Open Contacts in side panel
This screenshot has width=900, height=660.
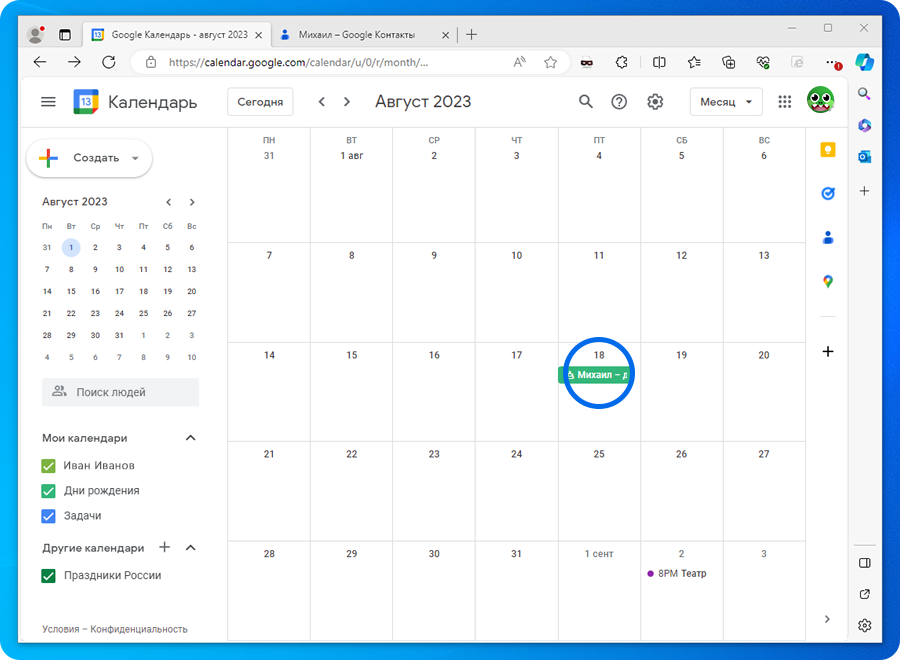pyautogui.click(x=827, y=238)
